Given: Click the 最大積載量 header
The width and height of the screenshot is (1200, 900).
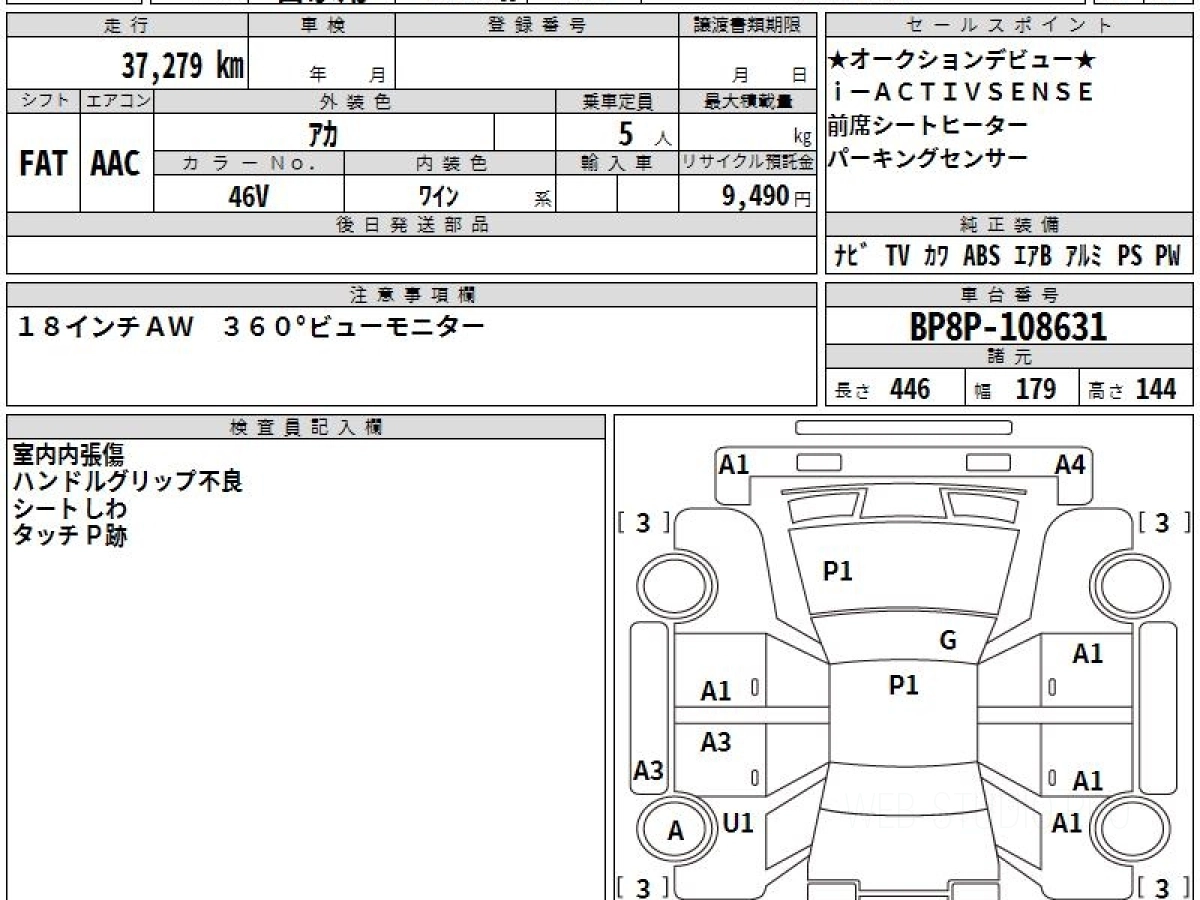Looking at the screenshot, I should pyautogui.click(x=747, y=101).
